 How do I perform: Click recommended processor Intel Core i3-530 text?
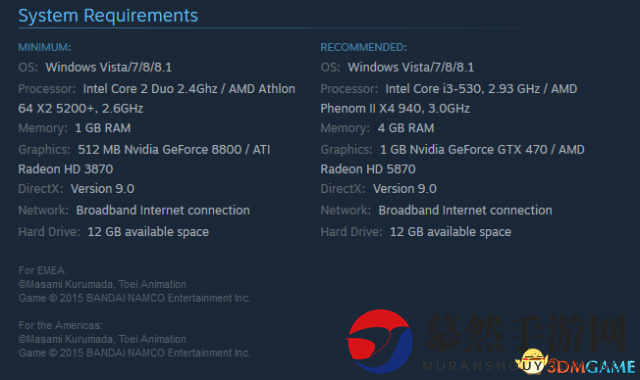433,89
